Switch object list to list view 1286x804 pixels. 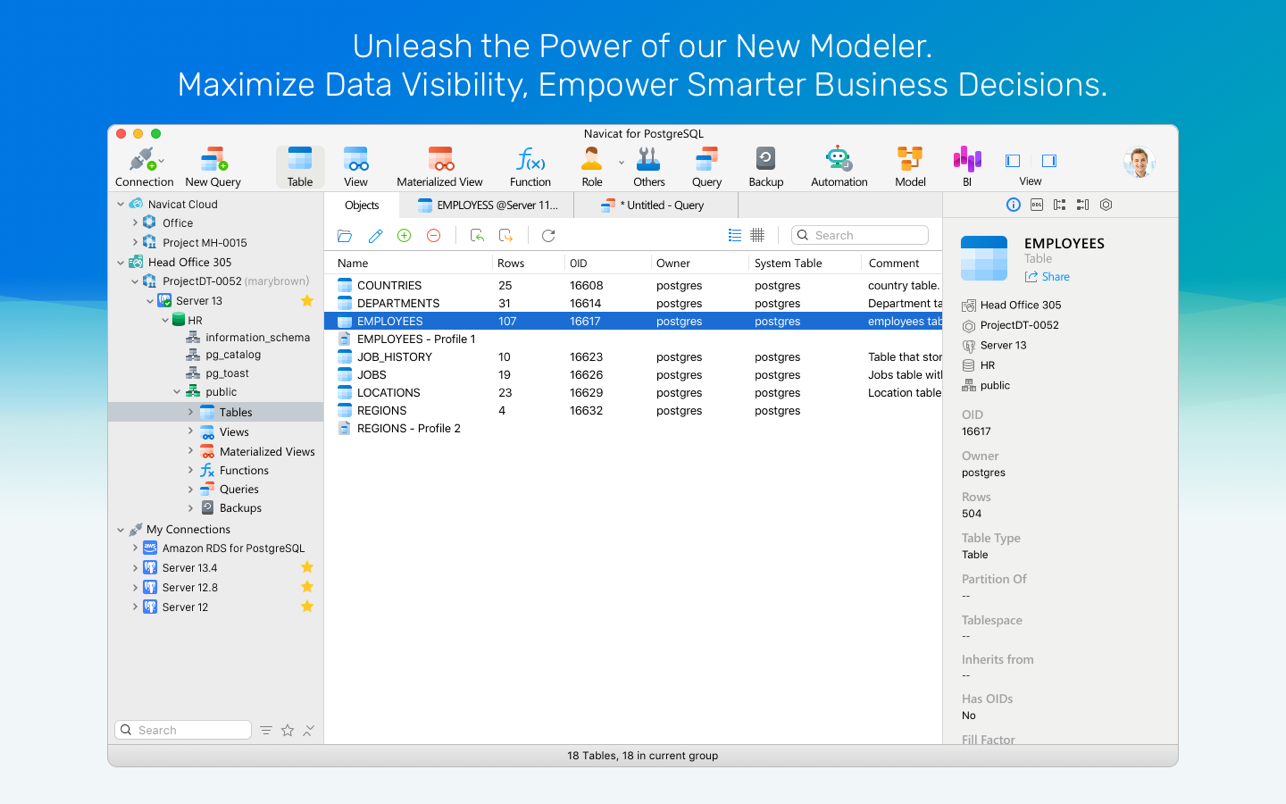click(x=735, y=235)
